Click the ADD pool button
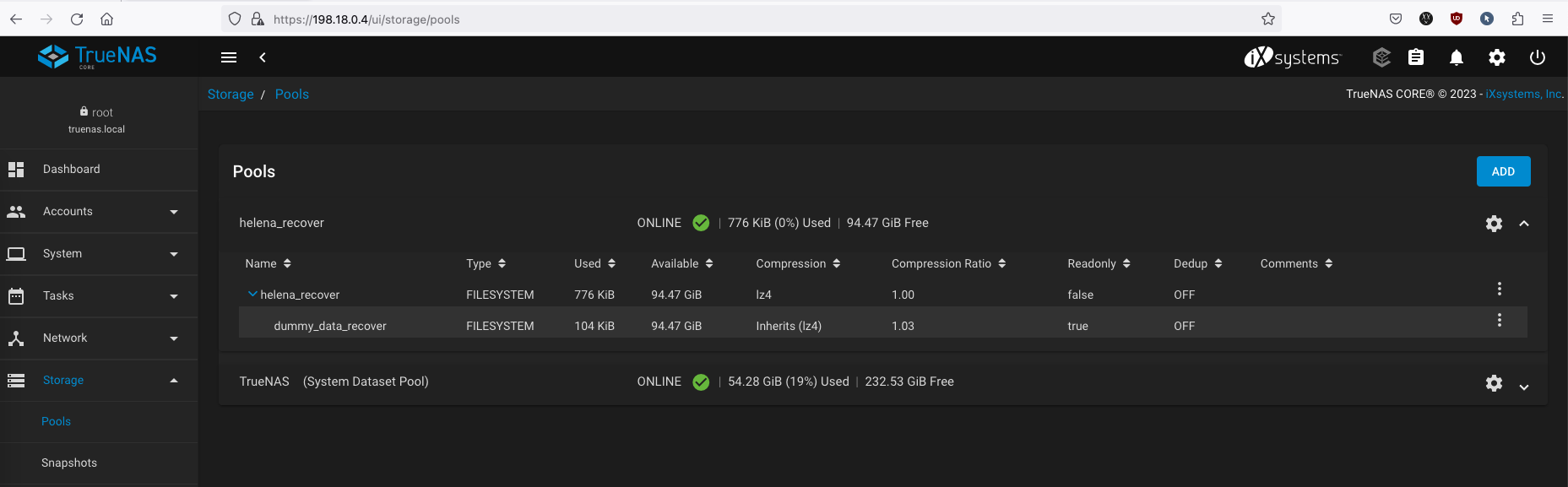 (1503, 171)
